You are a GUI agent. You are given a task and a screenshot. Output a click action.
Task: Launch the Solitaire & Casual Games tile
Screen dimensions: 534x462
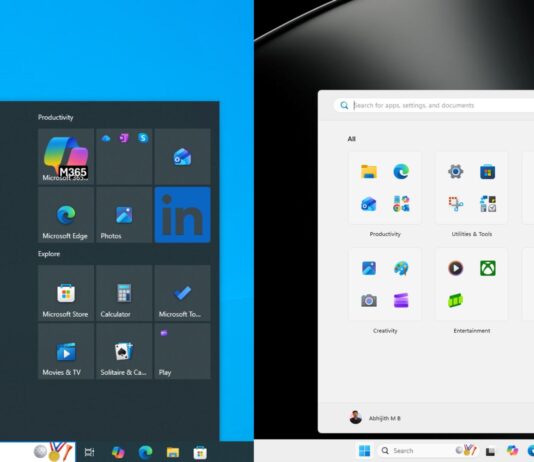(x=124, y=351)
